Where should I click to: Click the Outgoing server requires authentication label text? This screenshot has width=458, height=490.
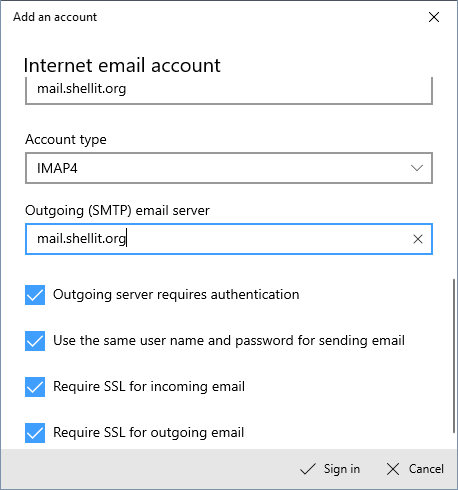click(x=176, y=295)
